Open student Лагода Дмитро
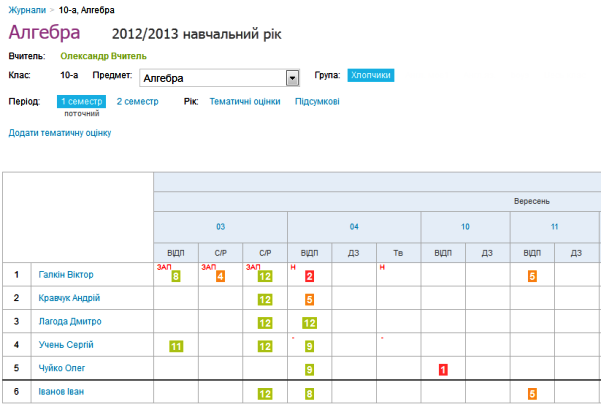Image resolution: width=601 pixels, height=407 pixels. [x=69, y=322]
